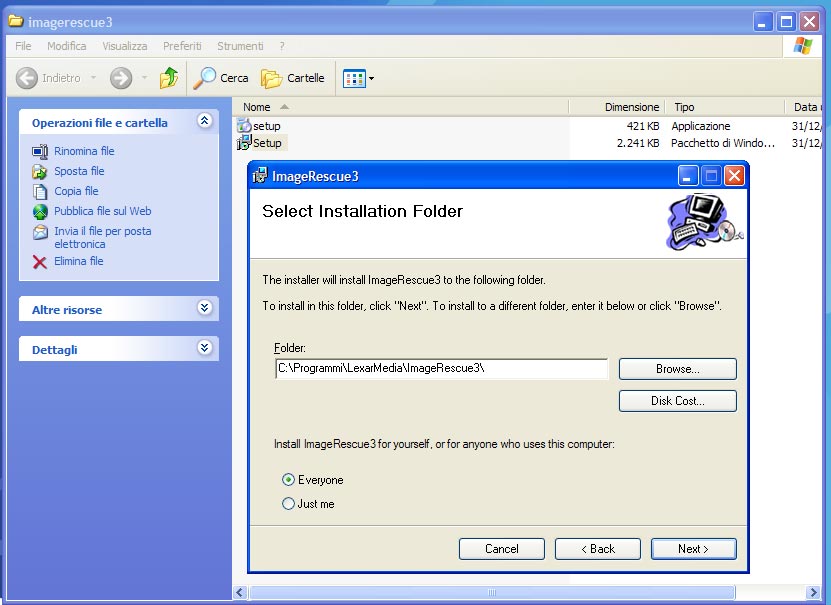Click the Folder path input field
Viewport: 831px width, 605px height.
(x=441, y=369)
